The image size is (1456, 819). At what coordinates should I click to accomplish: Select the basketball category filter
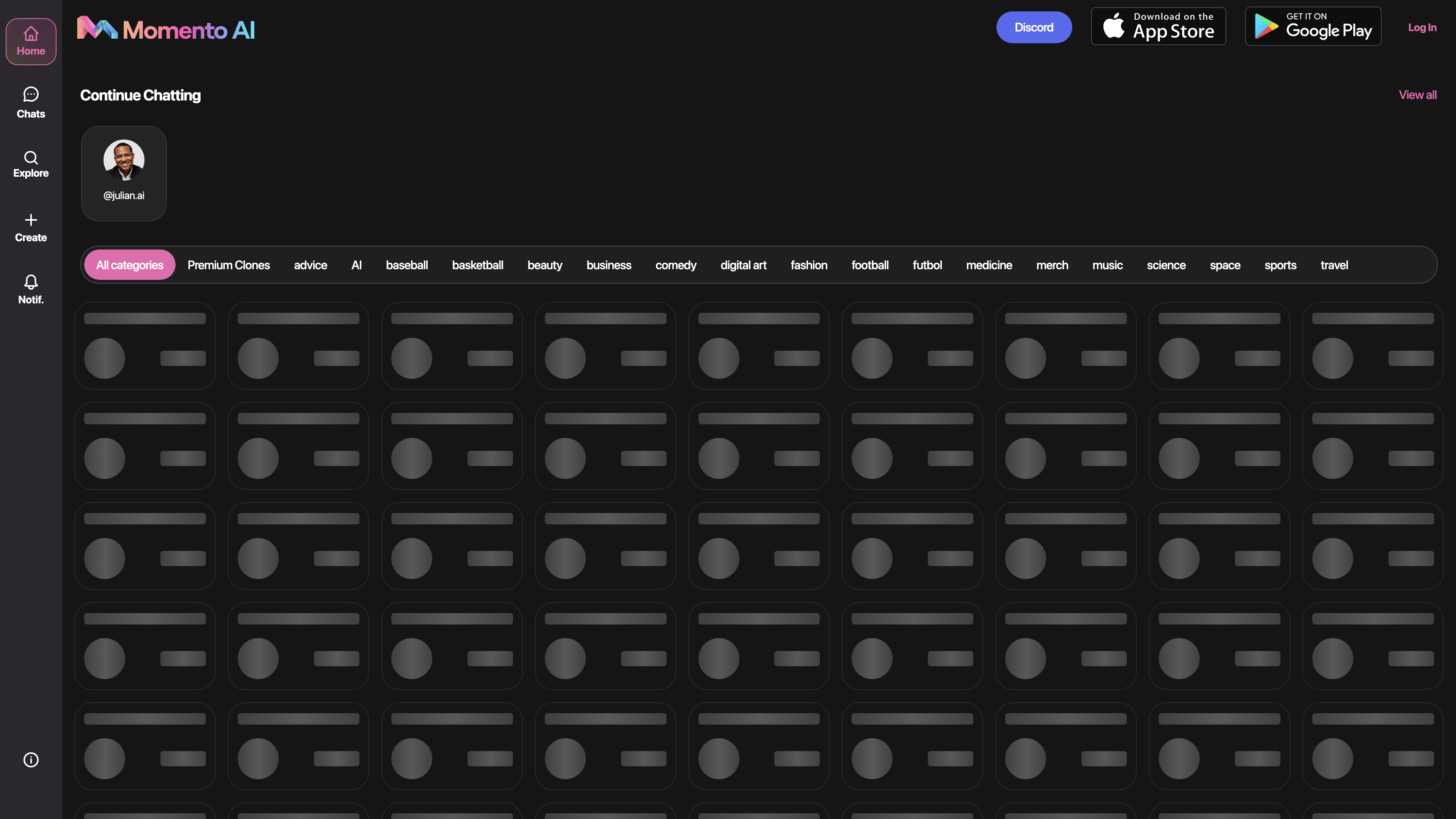(x=477, y=264)
